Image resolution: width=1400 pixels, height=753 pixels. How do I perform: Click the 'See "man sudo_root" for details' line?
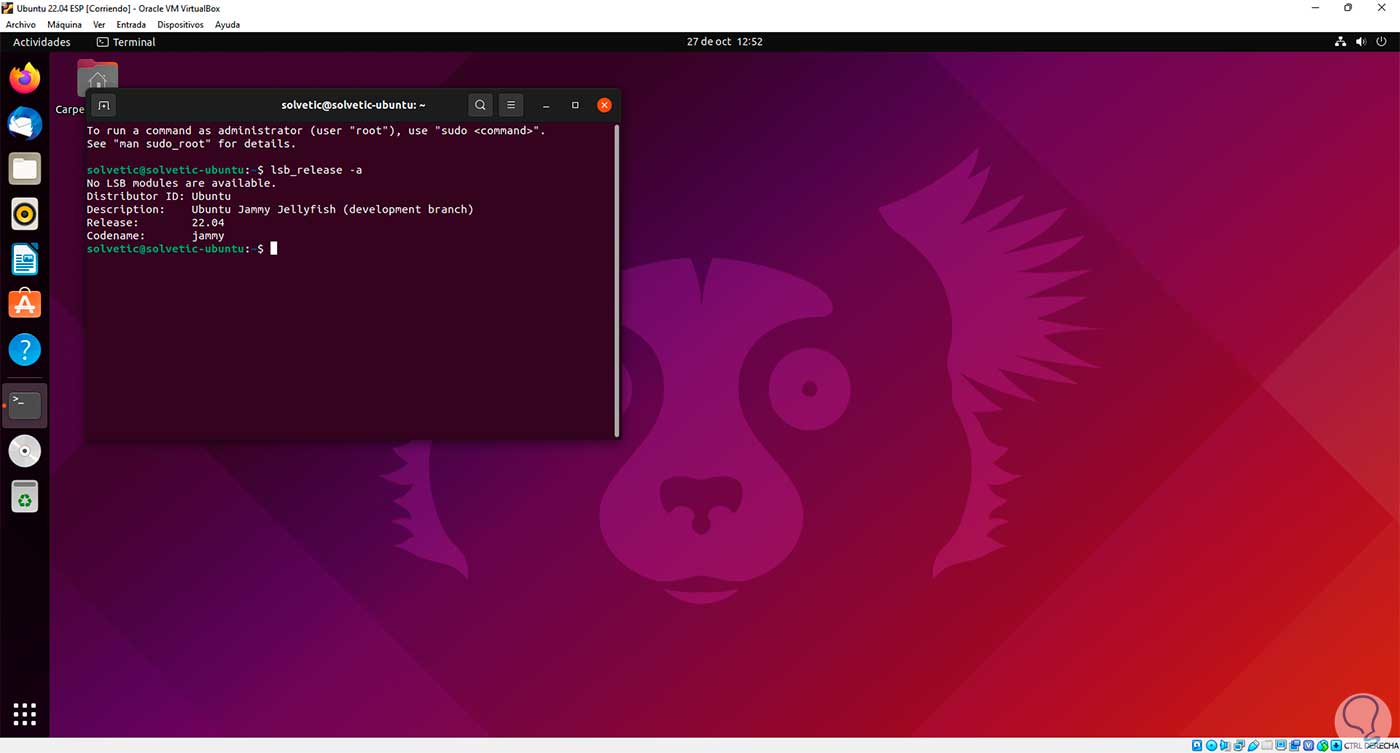click(x=191, y=144)
